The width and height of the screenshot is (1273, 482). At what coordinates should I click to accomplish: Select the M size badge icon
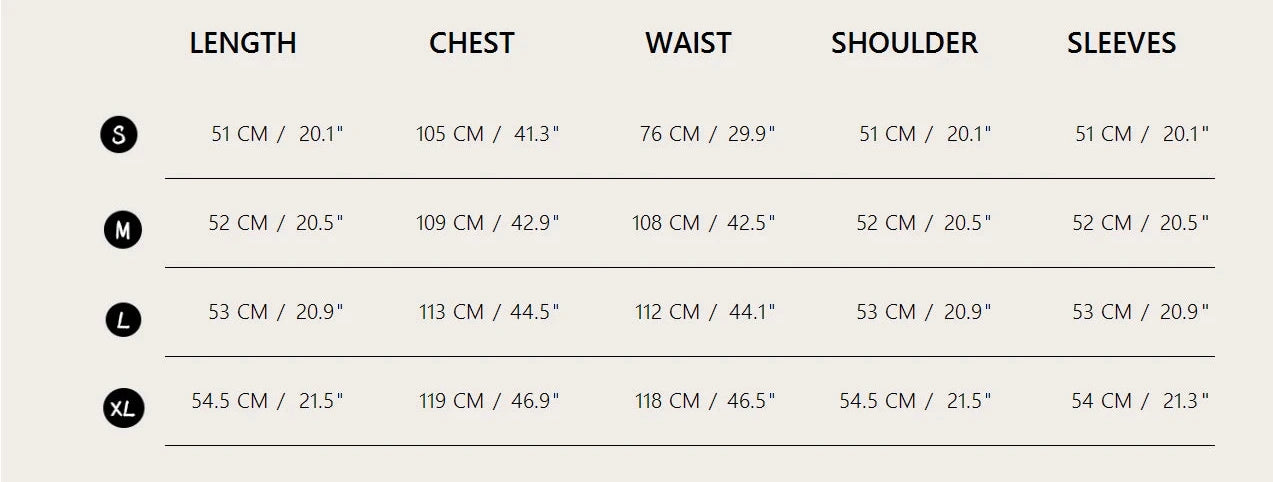tap(123, 231)
